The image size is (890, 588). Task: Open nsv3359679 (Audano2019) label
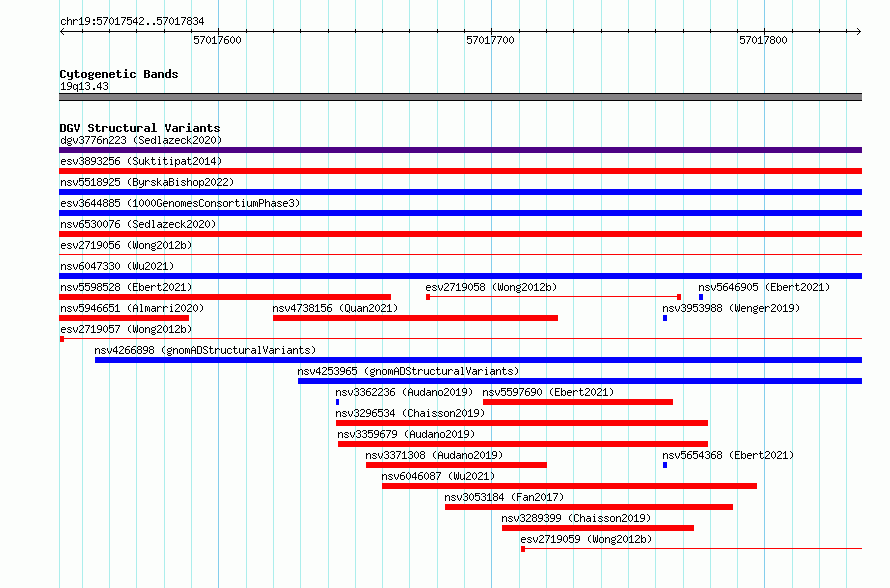(x=406, y=434)
